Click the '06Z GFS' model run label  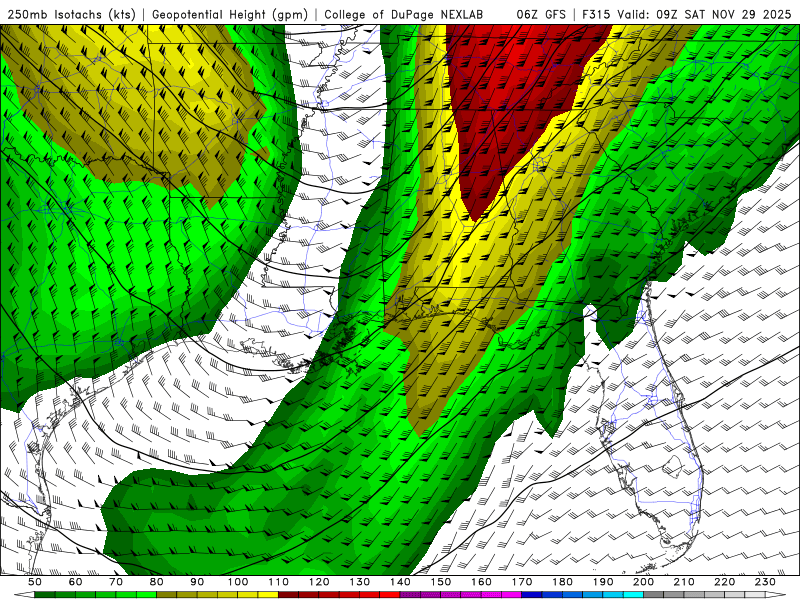[541, 14]
